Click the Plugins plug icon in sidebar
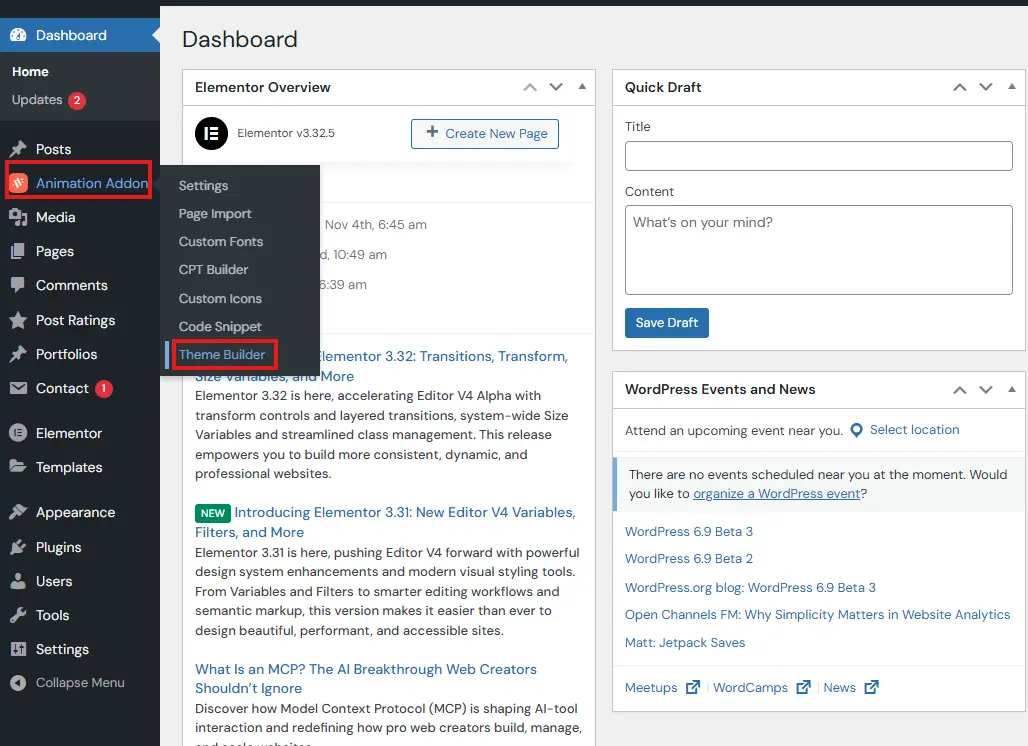The height and width of the screenshot is (746, 1028). [18, 547]
